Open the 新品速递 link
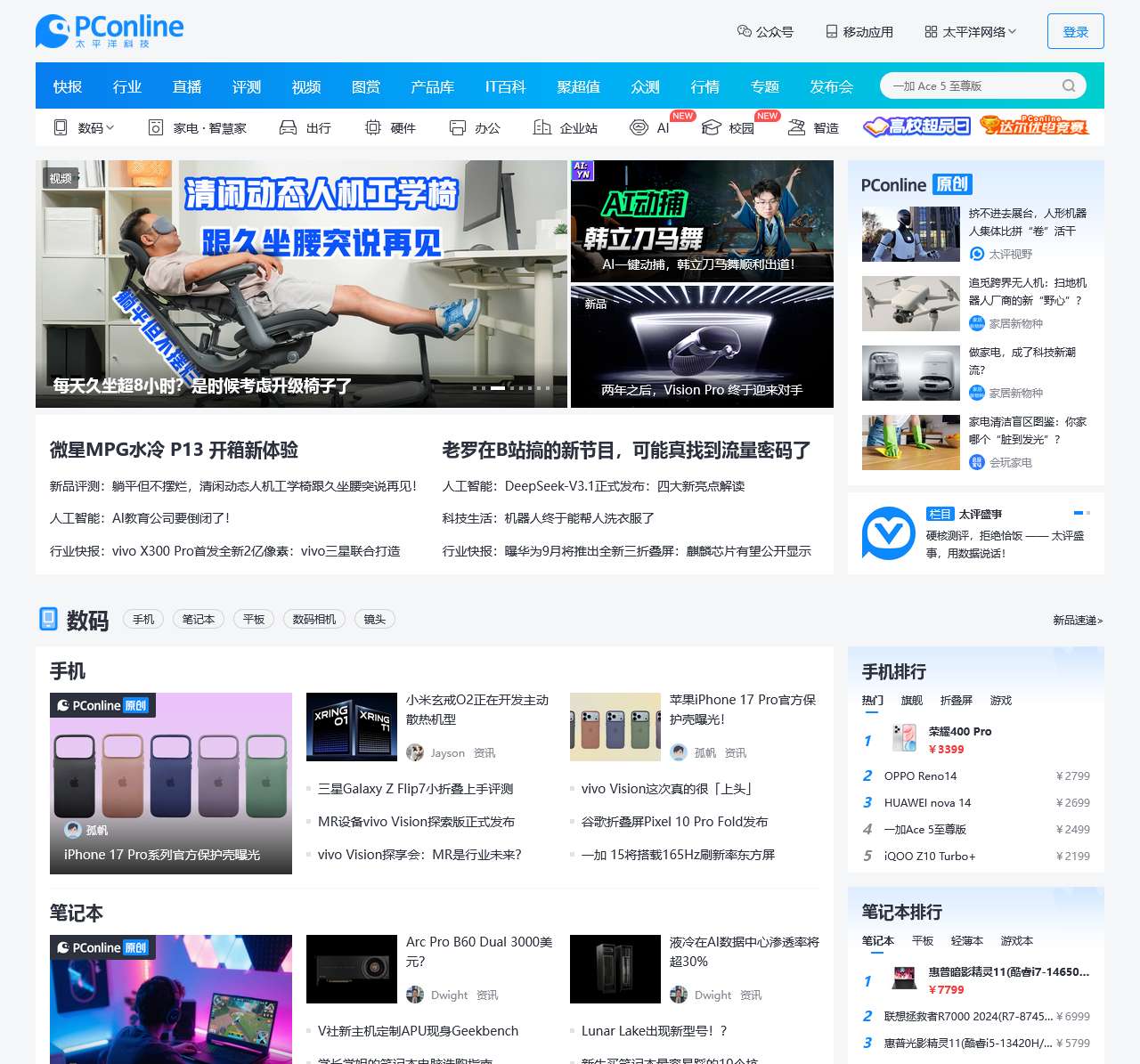The width and height of the screenshot is (1140, 1064). 1078,620
